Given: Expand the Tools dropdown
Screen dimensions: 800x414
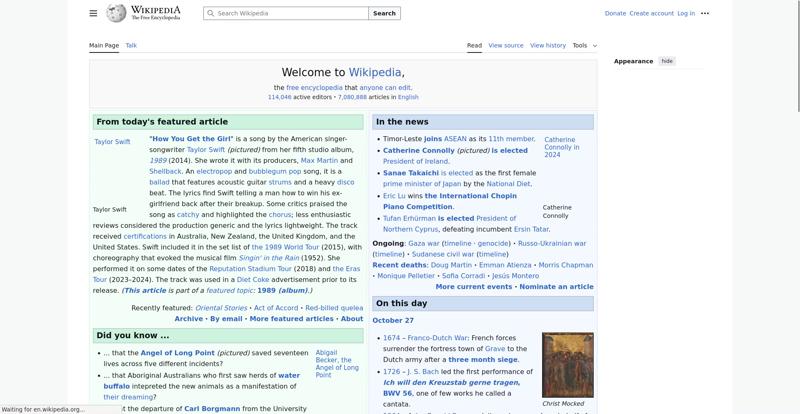Looking at the screenshot, I should pyautogui.click(x=584, y=45).
